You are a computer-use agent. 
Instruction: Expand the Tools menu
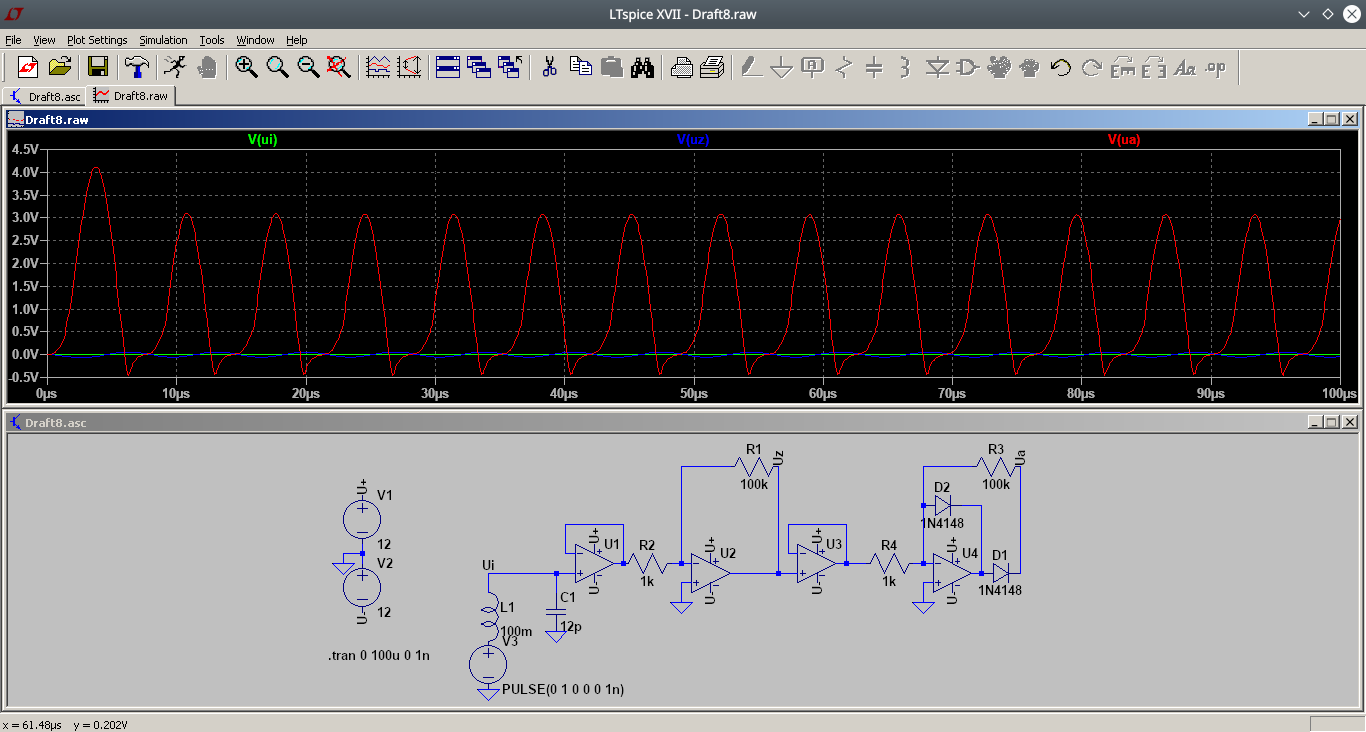coord(212,40)
